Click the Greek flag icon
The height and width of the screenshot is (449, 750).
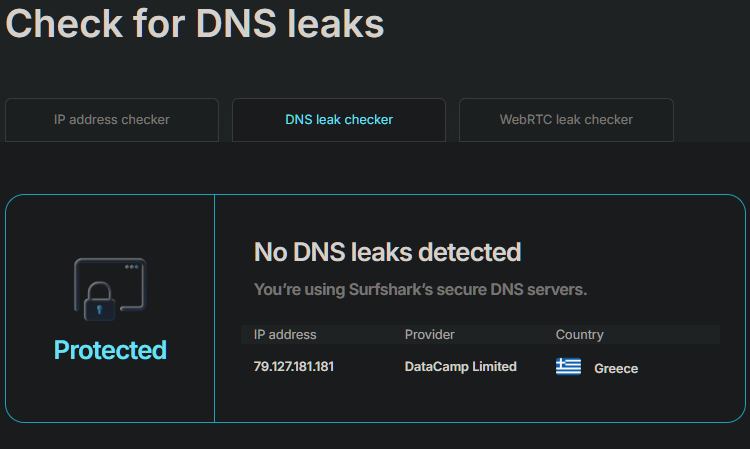[568, 367]
